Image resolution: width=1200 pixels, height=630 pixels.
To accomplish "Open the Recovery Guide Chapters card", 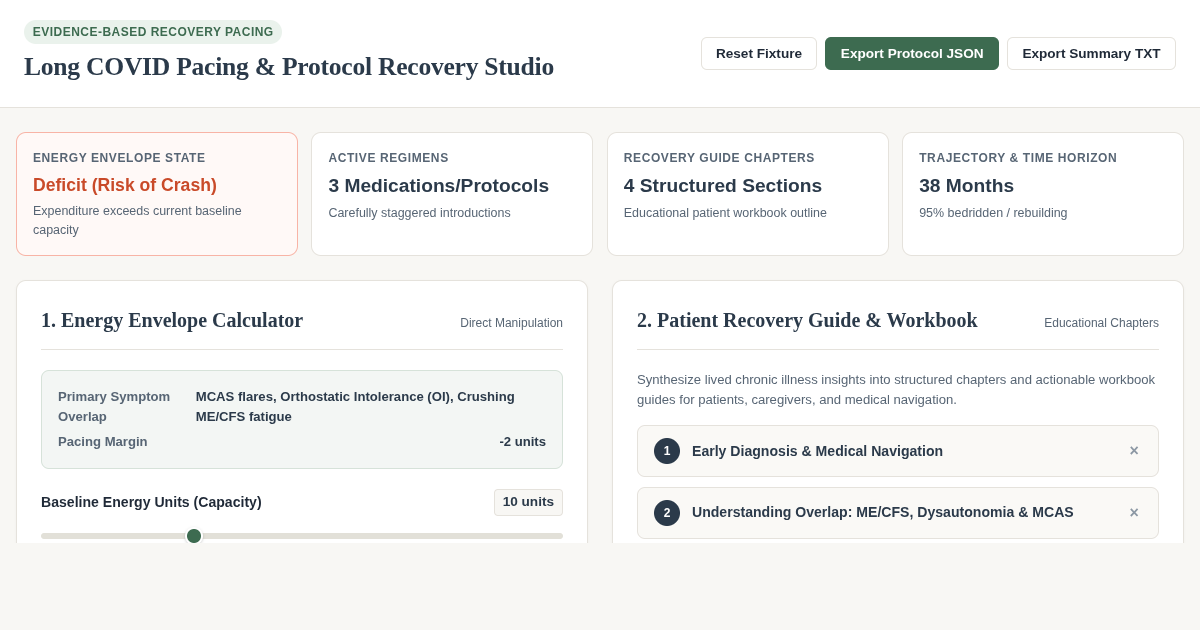I will [x=748, y=194].
